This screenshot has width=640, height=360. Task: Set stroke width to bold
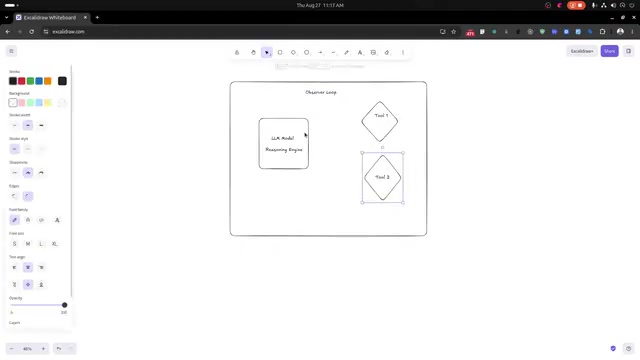click(x=28, y=125)
